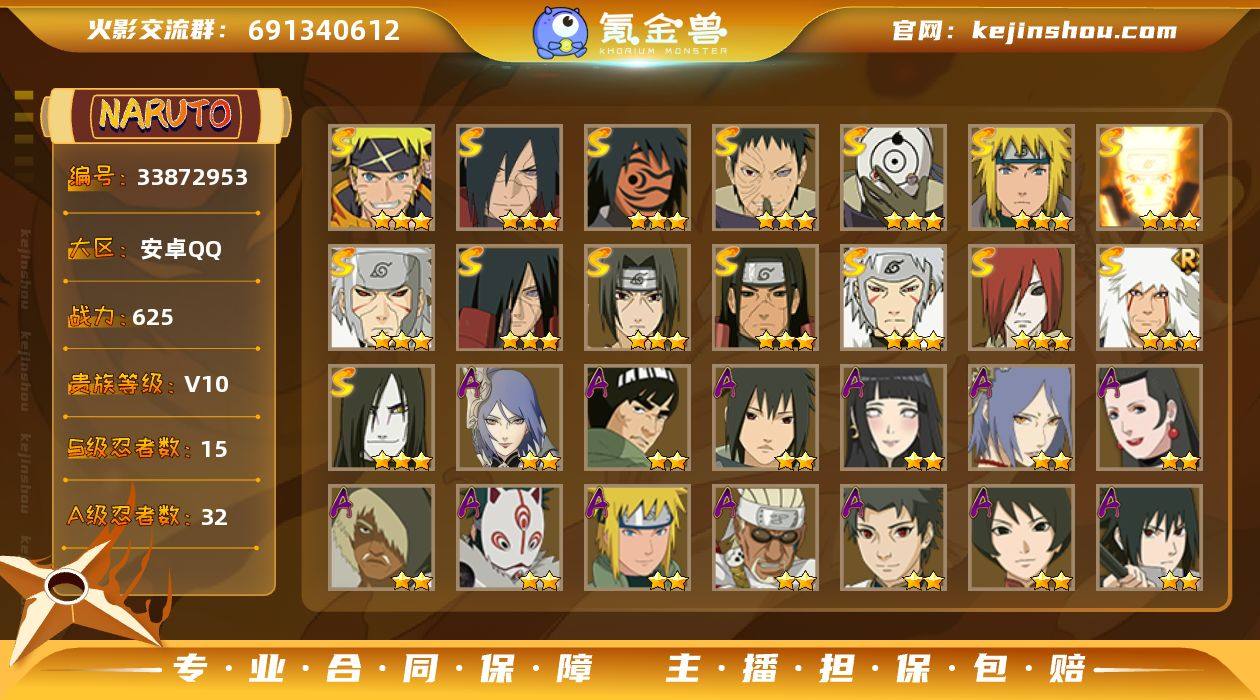
Task: Click the group number 691340612
Action: (x=324, y=31)
